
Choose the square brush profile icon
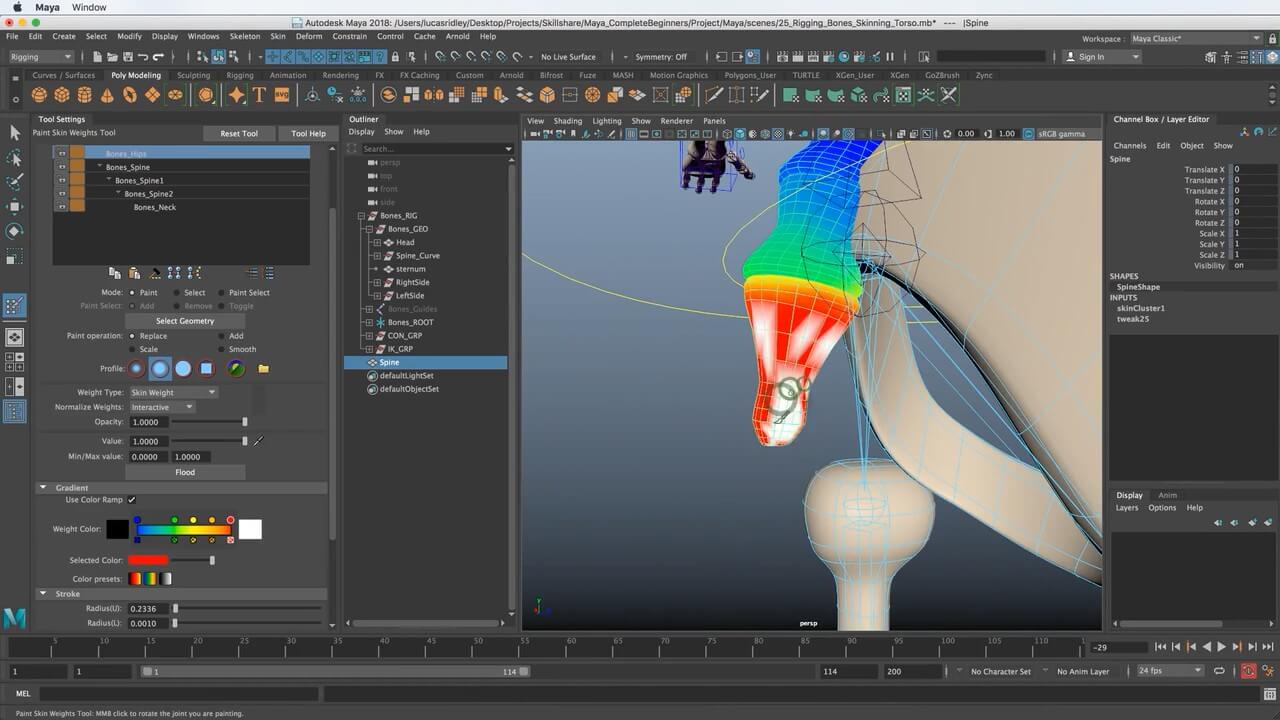pyautogui.click(x=206, y=369)
